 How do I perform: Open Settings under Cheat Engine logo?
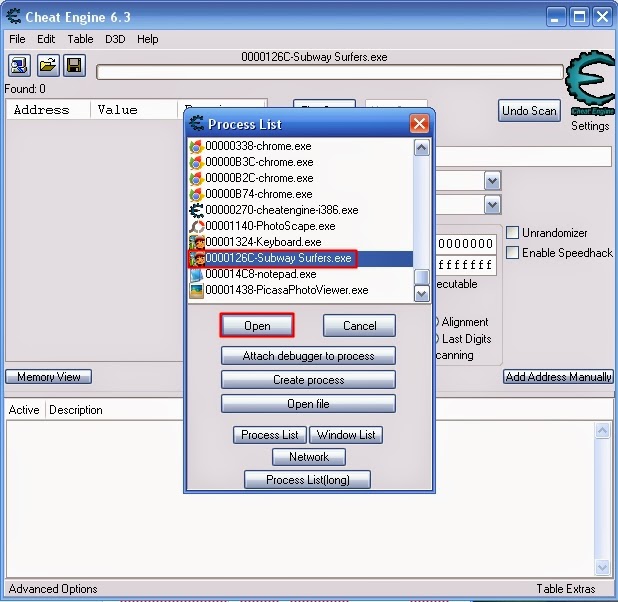tap(590, 126)
